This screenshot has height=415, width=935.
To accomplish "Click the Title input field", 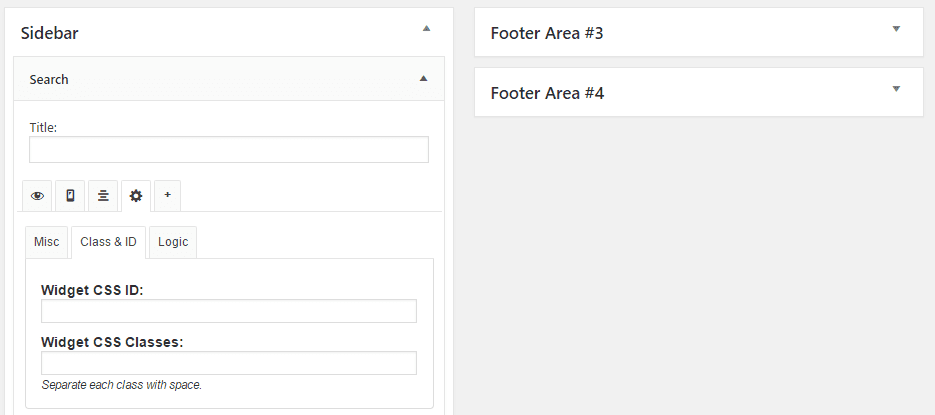I will (229, 150).
